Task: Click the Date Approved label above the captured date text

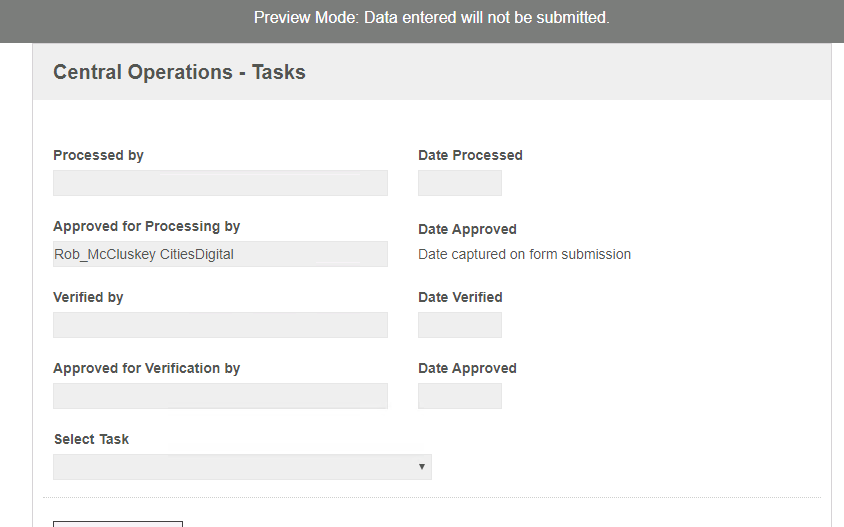Action: click(x=467, y=229)
